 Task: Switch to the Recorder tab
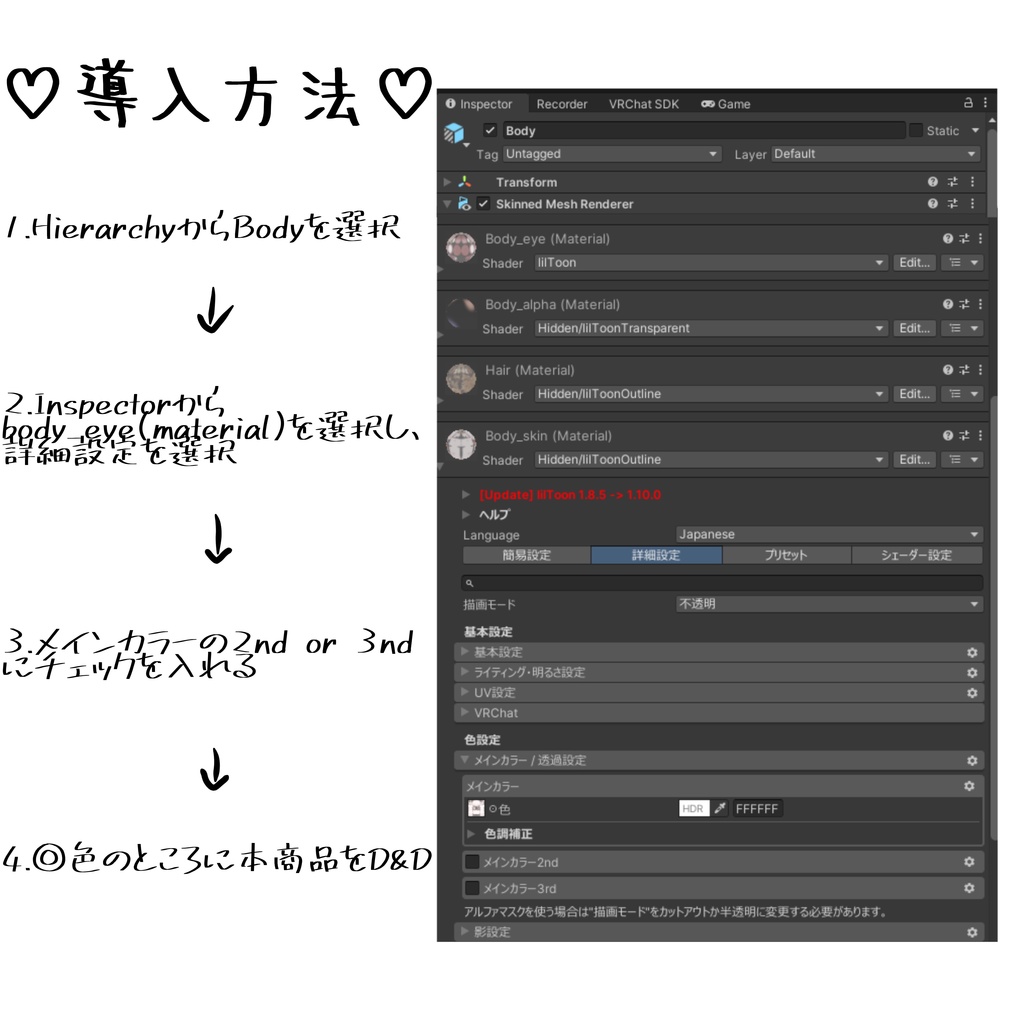562,103
